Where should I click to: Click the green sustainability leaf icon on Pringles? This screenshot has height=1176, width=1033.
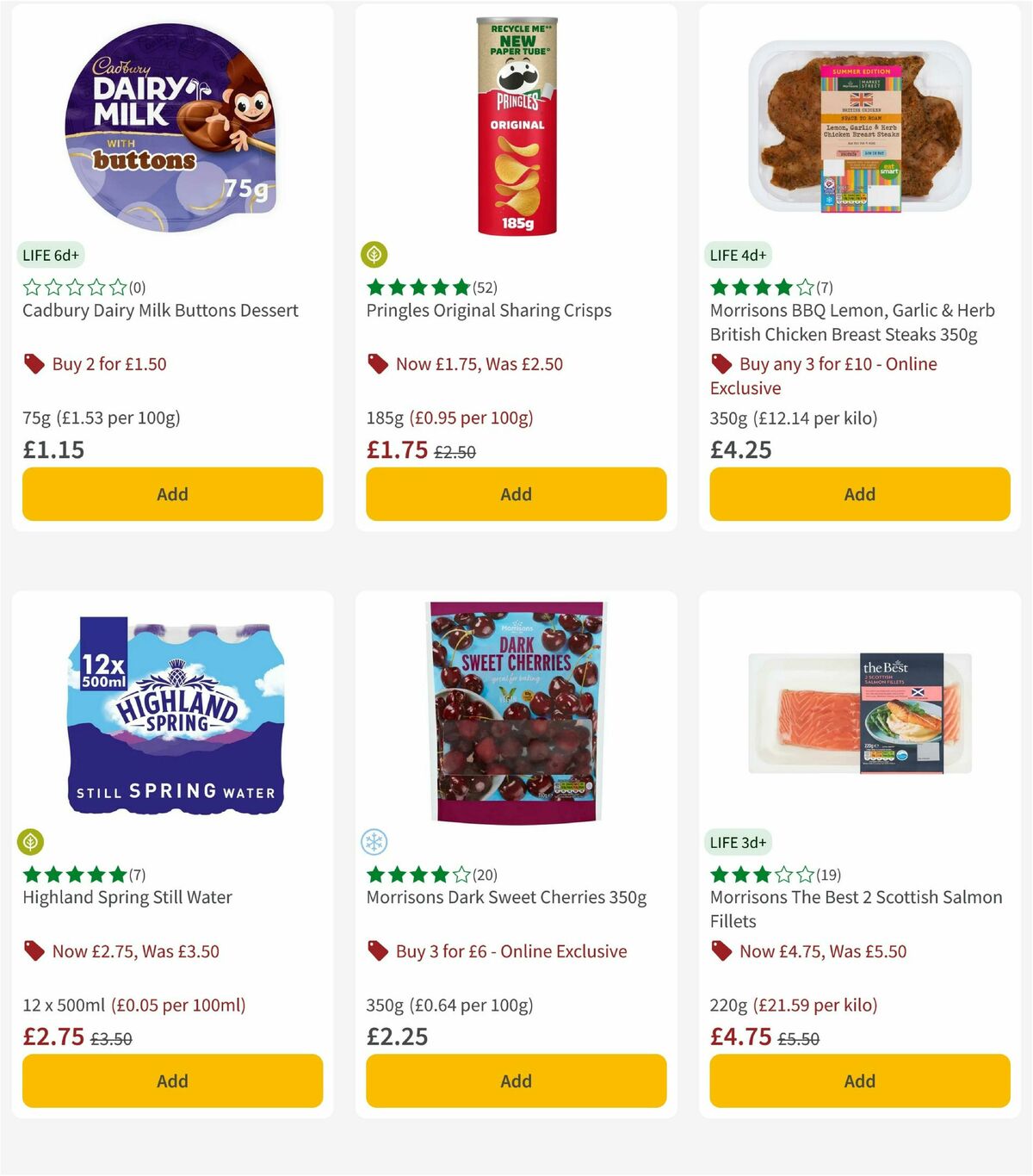pyautogui.click(x=375, y=254)
